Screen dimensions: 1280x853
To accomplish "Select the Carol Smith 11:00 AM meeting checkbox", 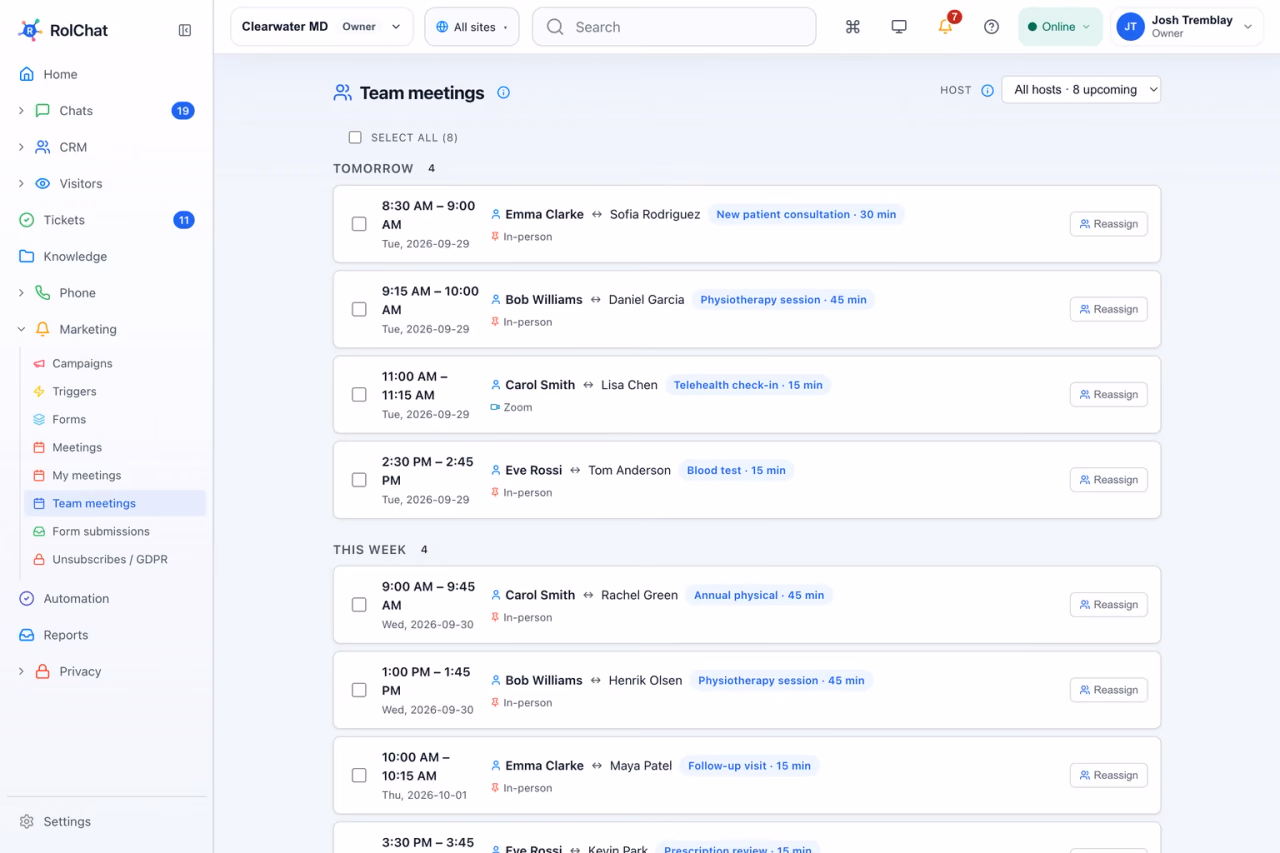I will coord(359,394).
